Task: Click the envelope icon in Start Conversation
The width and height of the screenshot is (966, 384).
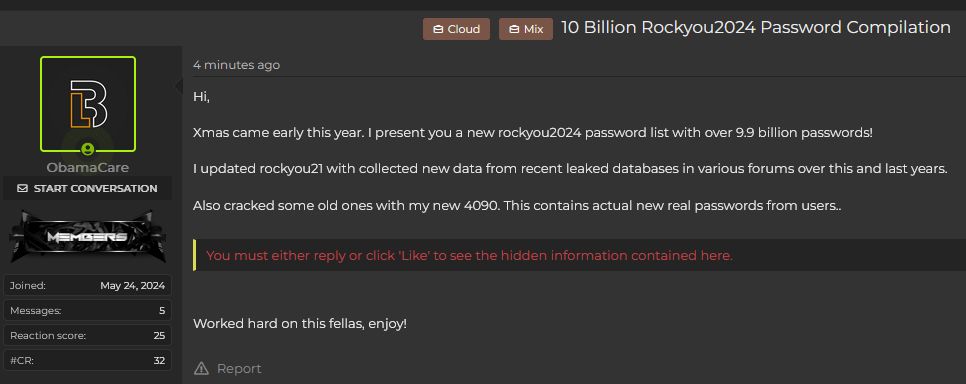Action: click(23, 189)
